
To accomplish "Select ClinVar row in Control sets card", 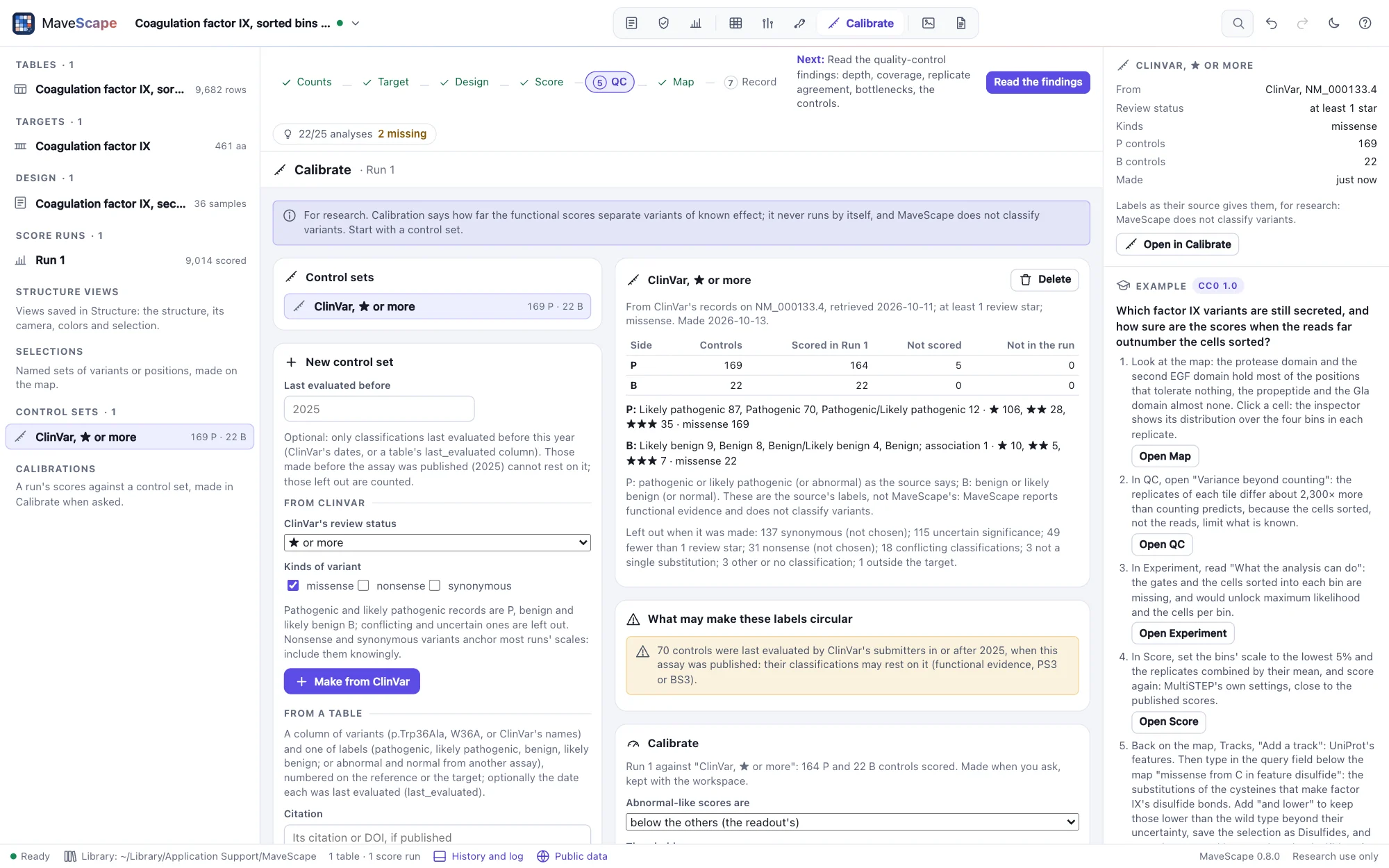I will click(x=438, y=306).
